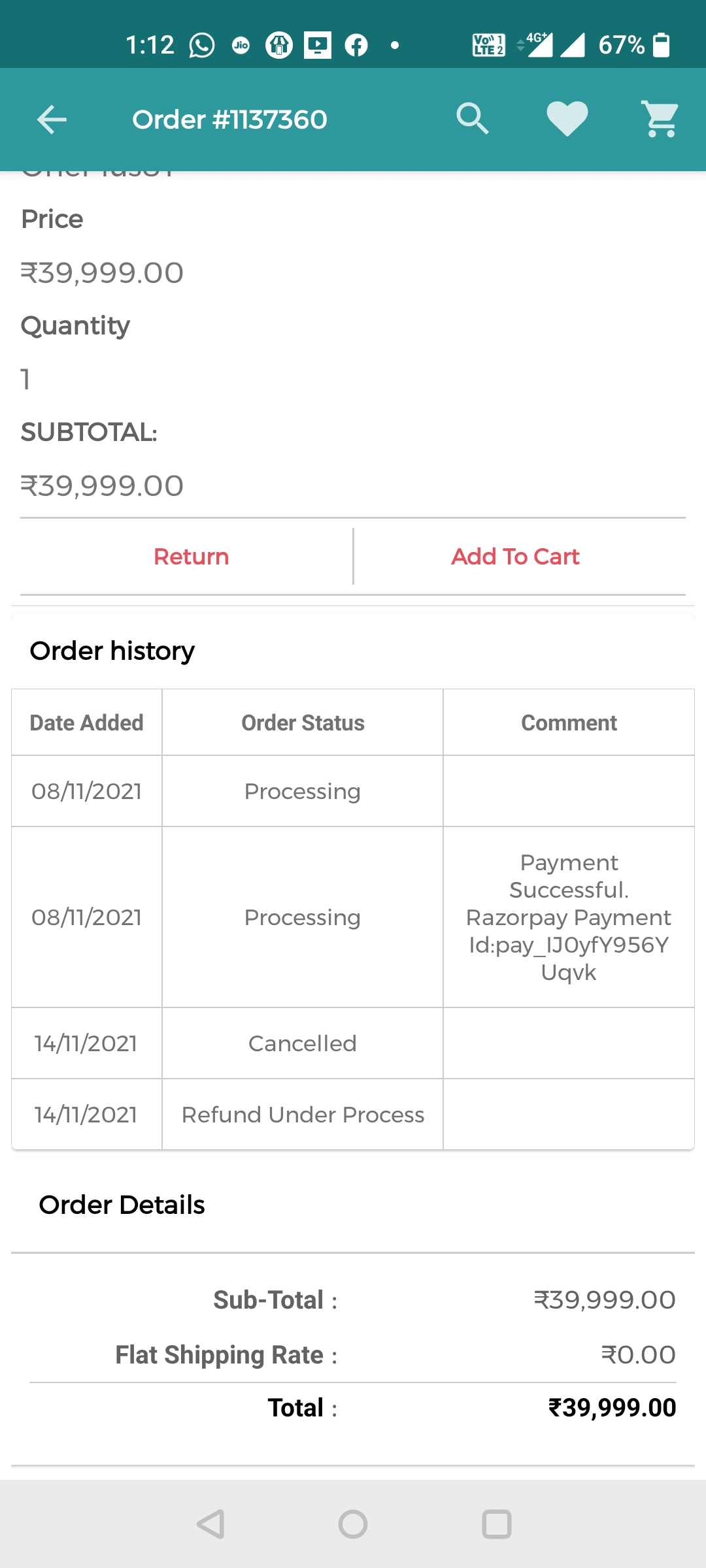Open search with magnifier icon

coord(472,119)
